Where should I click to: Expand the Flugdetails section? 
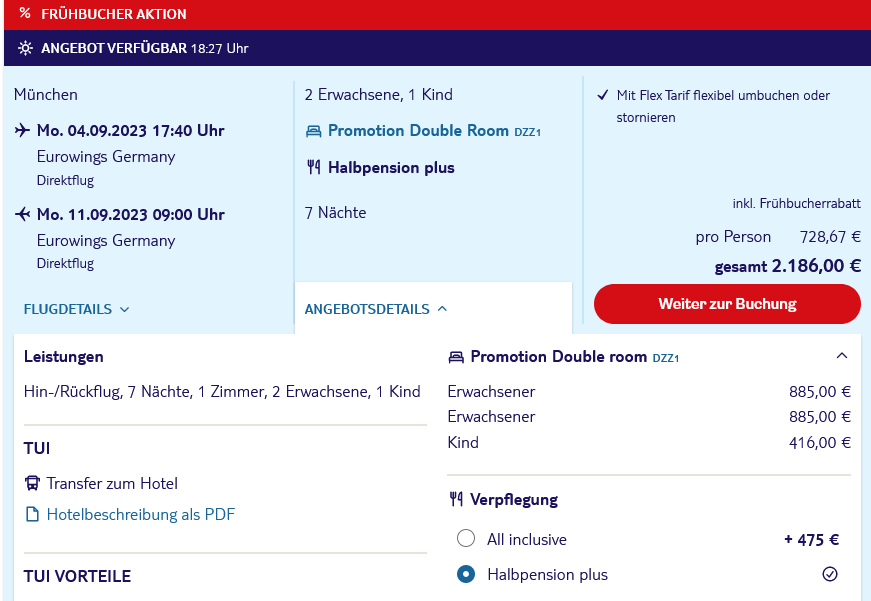[x=76, y=309]
